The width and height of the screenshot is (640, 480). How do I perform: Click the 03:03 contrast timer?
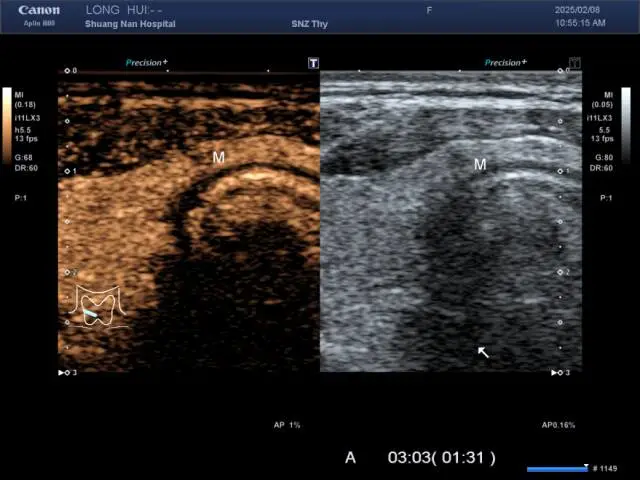click(442, 457)
